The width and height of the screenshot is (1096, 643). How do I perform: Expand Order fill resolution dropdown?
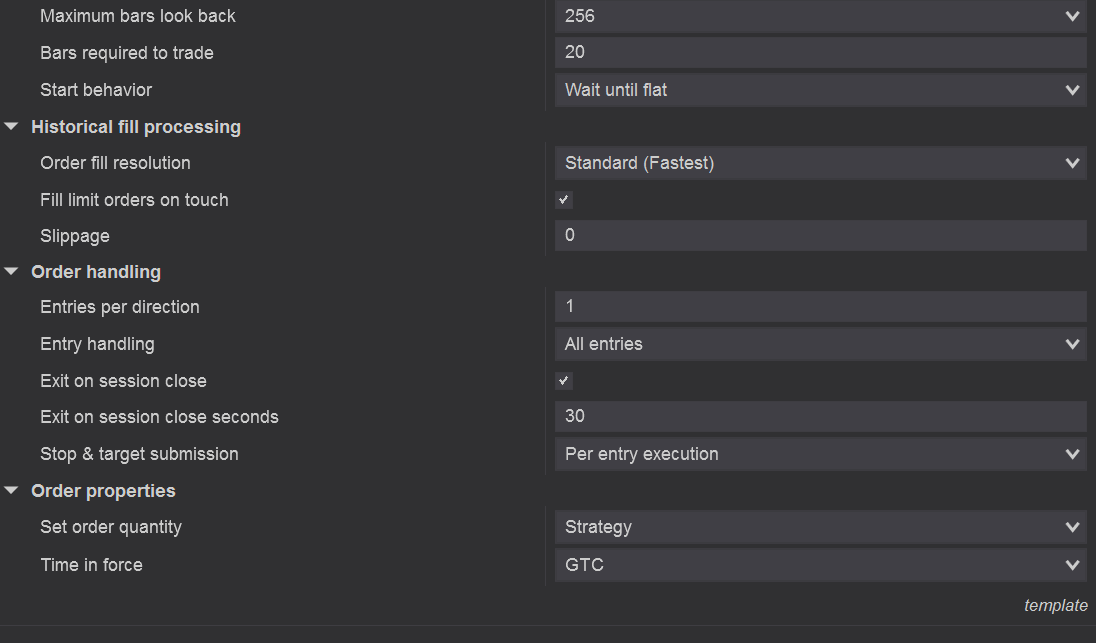(820, 163)
